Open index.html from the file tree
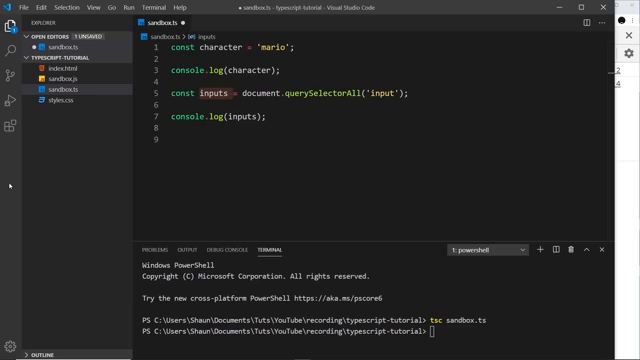 pyautogui.click(x=62, y=68)
